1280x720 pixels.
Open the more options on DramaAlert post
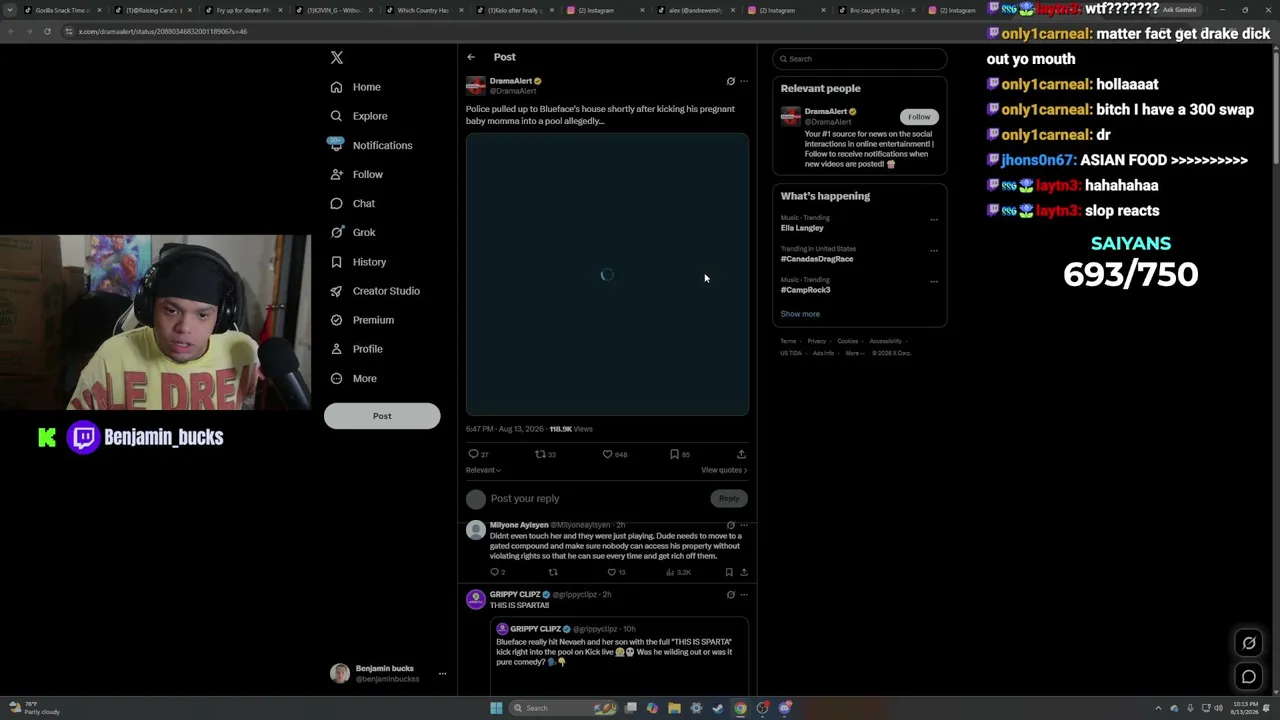click(x=743, y=81)
